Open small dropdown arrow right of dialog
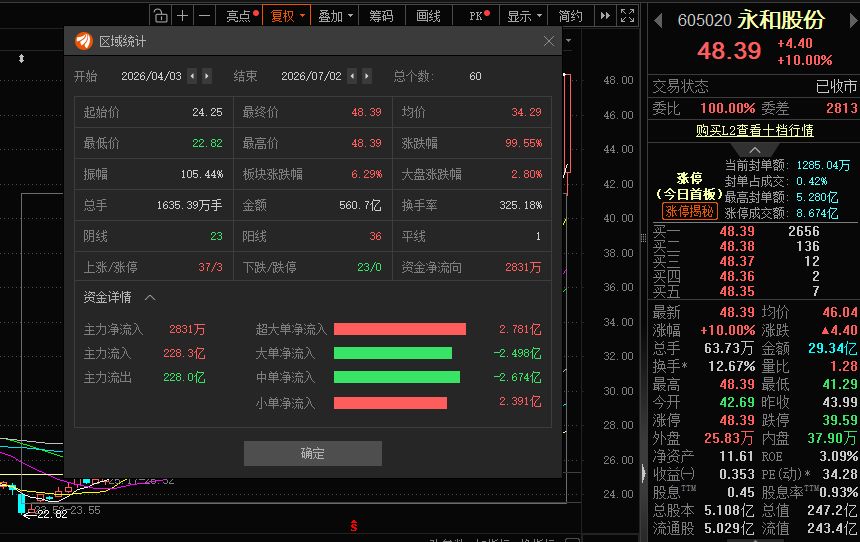Image resolution: width=860 pixels, height=542 pixels. 569,41
